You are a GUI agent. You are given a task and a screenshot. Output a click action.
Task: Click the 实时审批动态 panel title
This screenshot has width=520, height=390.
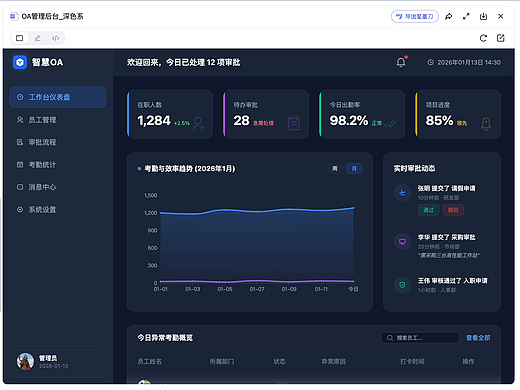[414, 169]
